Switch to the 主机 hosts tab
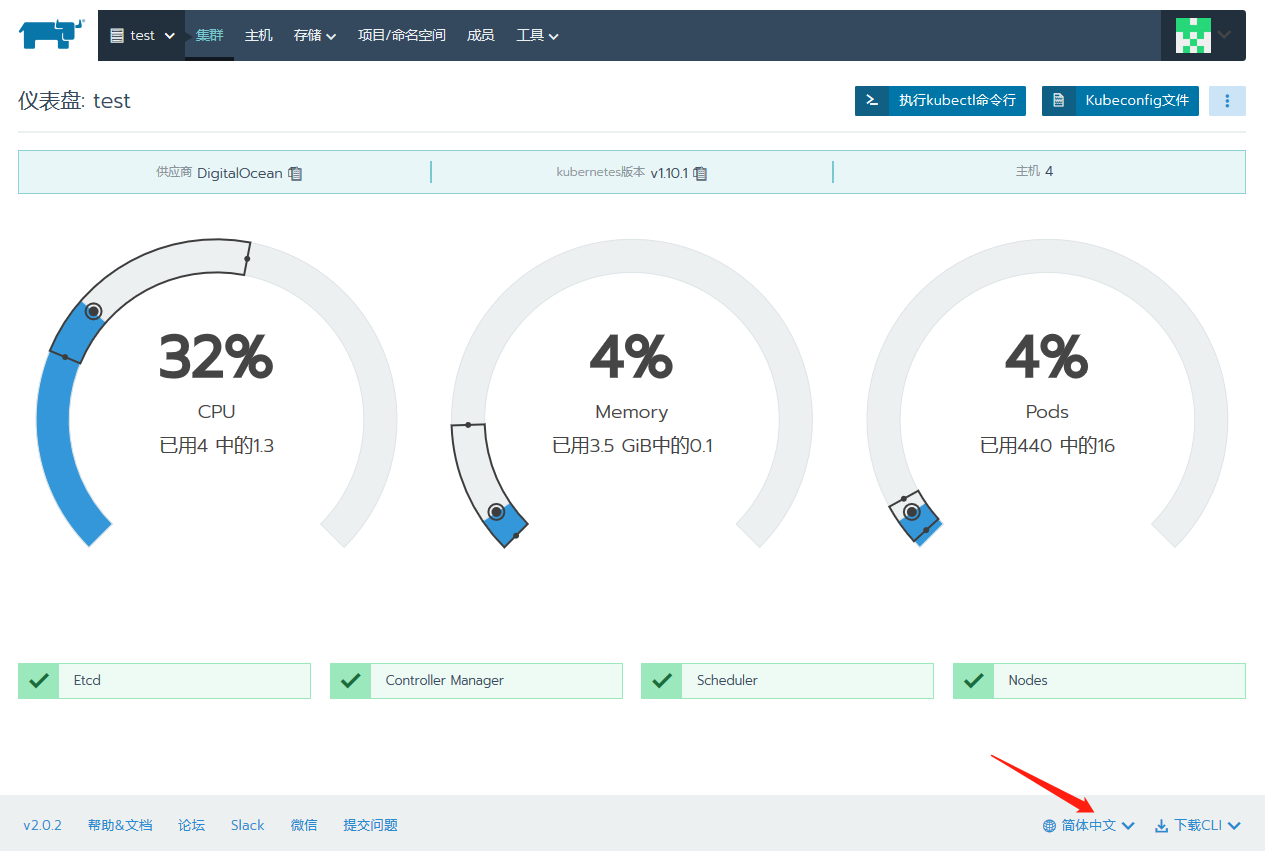Image resolution: width=1265 pixels, height=851 pixels. [258, 35]
